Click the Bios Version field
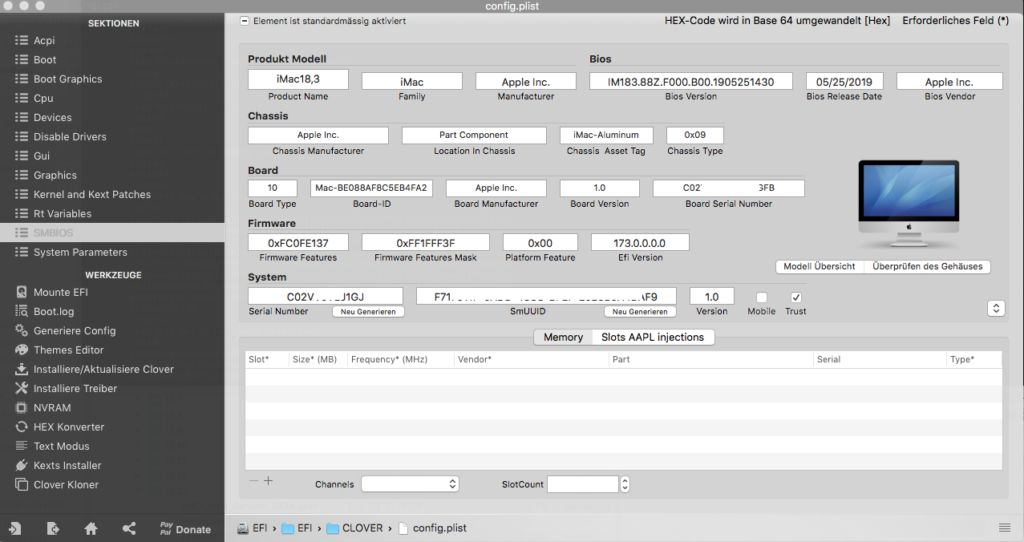Image resolution: width=1024 pixels, height=542 pixels. 691,82
